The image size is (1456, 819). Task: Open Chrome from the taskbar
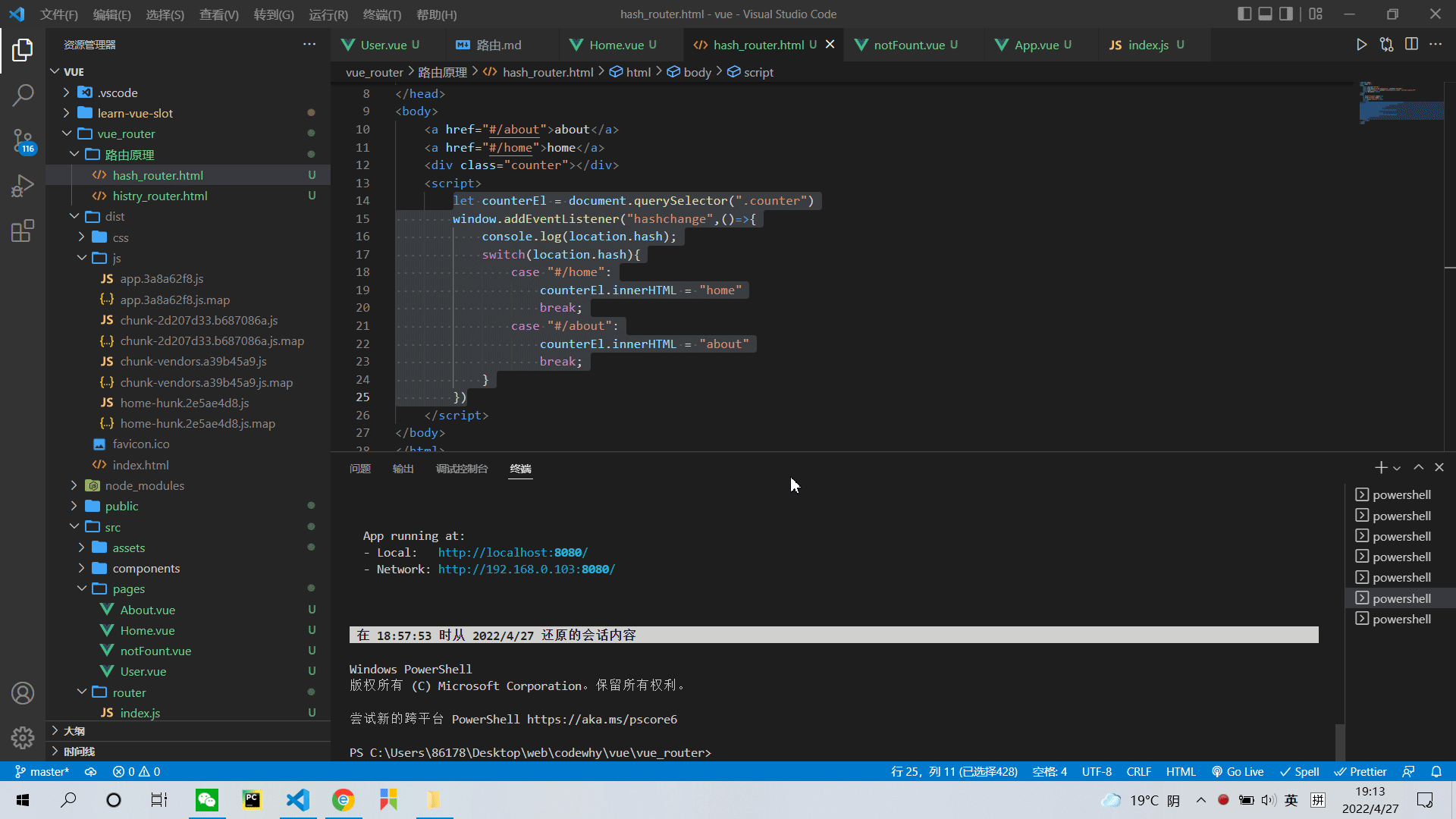(x=343, y=800)
